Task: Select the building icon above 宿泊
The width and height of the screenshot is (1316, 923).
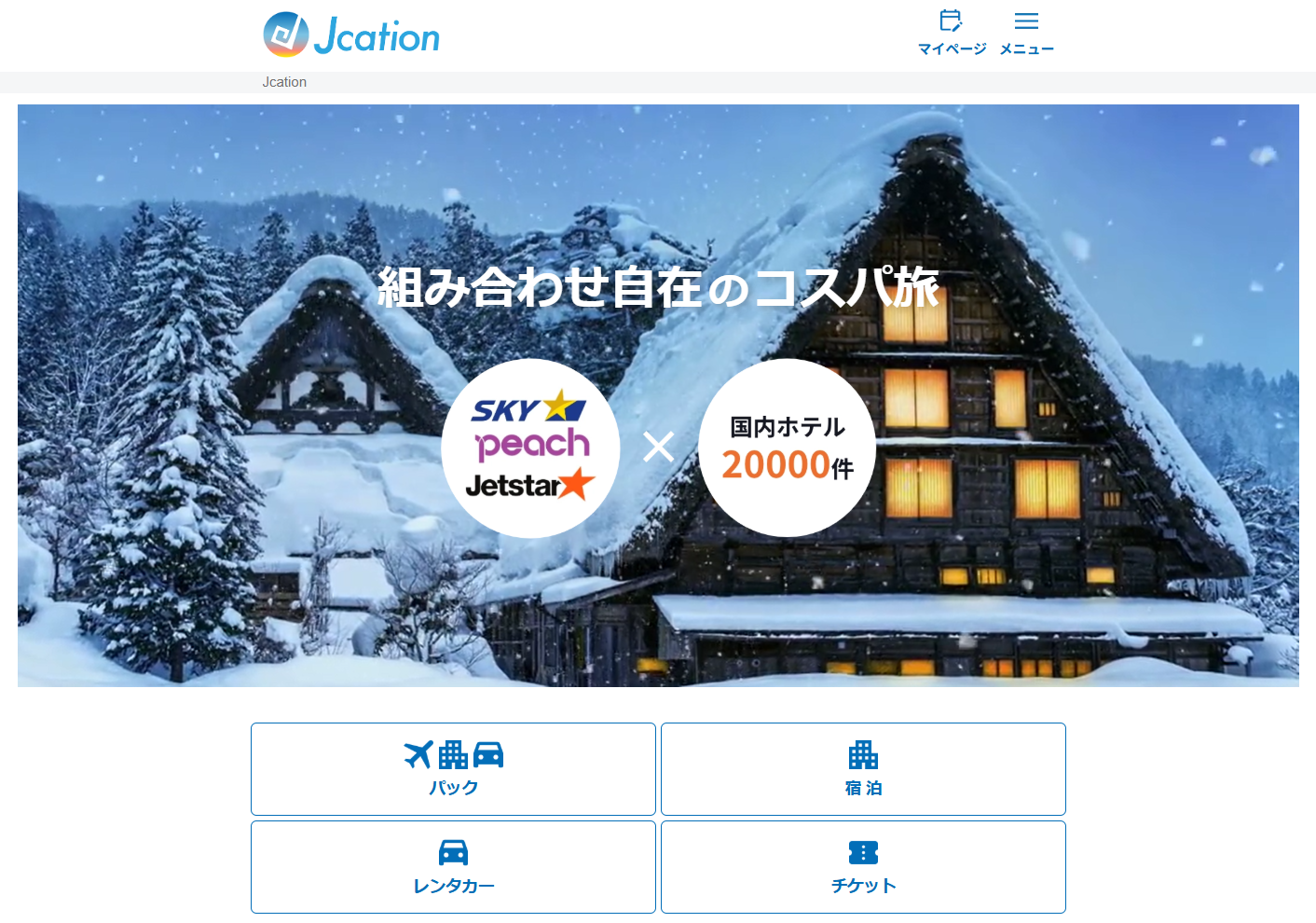Action: coord(863,754)
